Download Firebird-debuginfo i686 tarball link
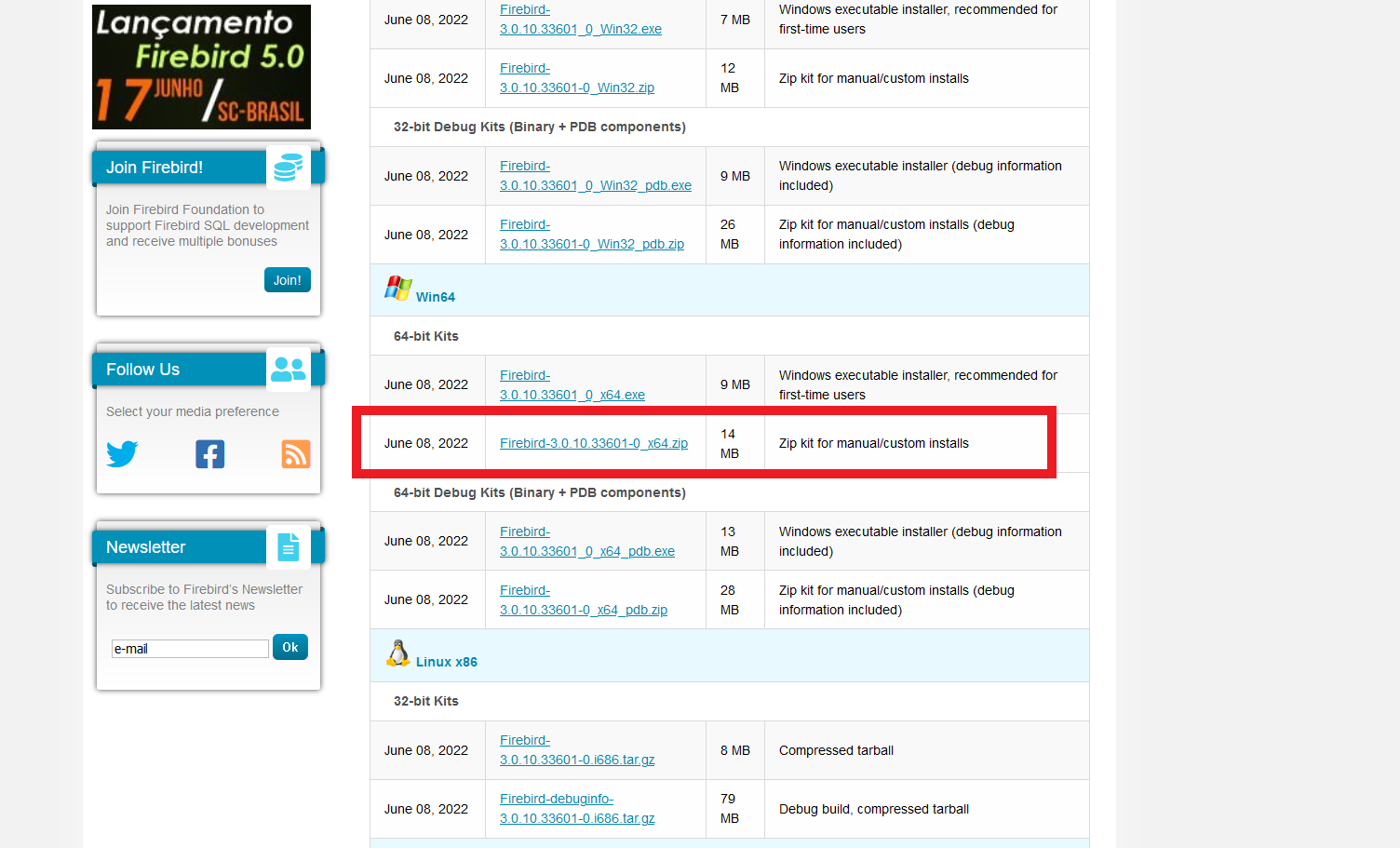 pos(577,809)
